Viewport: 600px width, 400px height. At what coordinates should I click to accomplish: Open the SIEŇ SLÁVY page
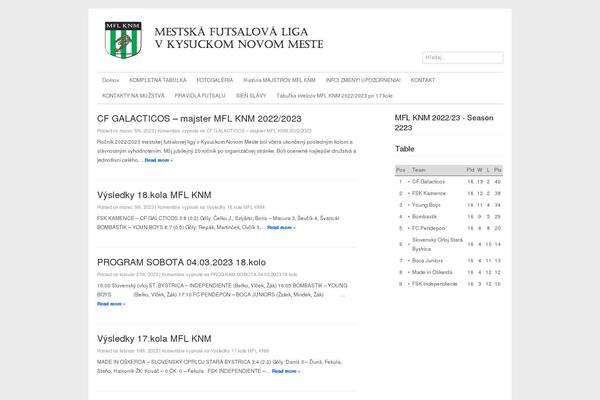pyautogui.click(x=251, y=96)
